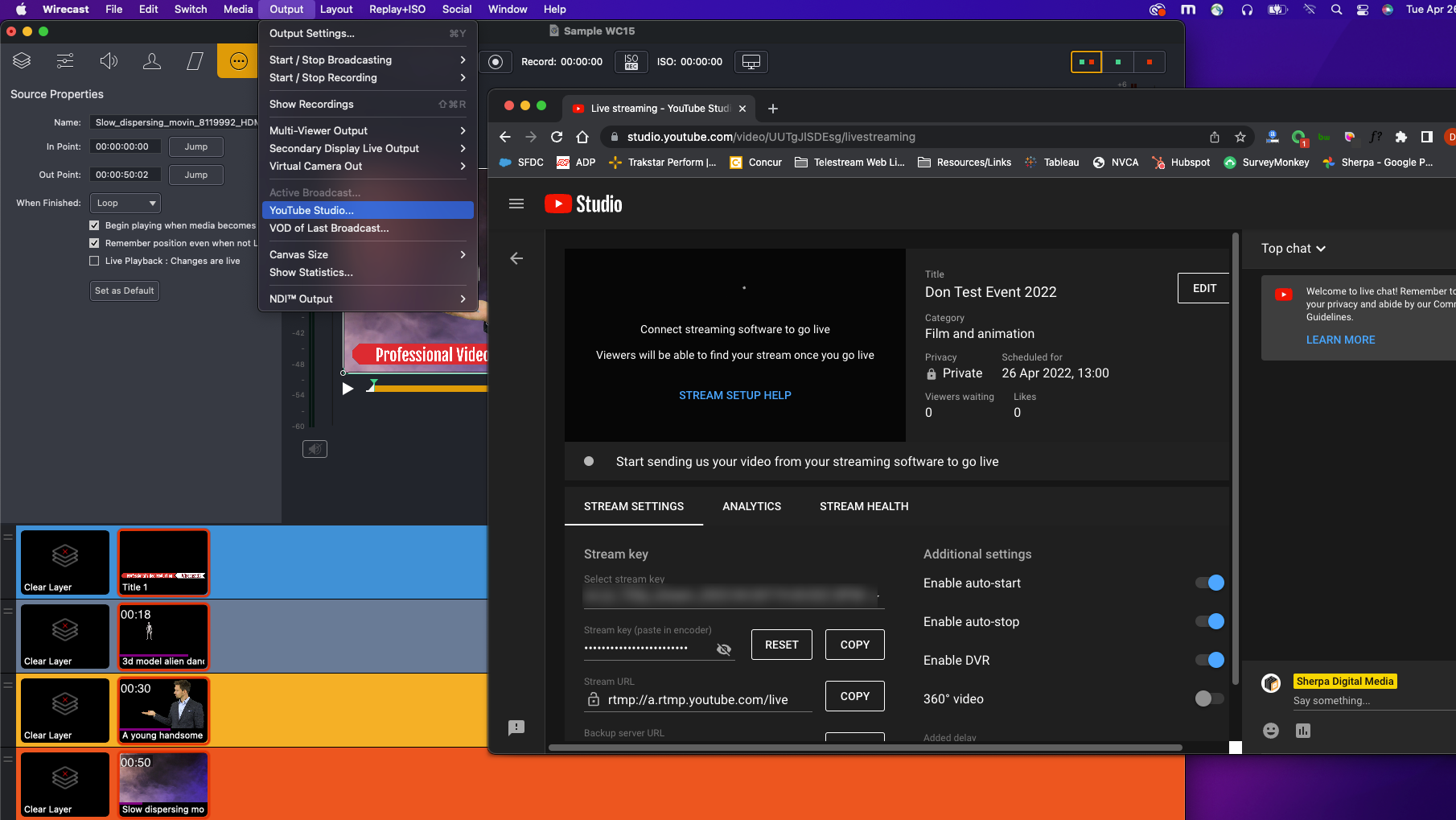The height and width of the screenshot is (820, 1456).
Task: Click the record button next to Record timer
Action: pos(496,62)
